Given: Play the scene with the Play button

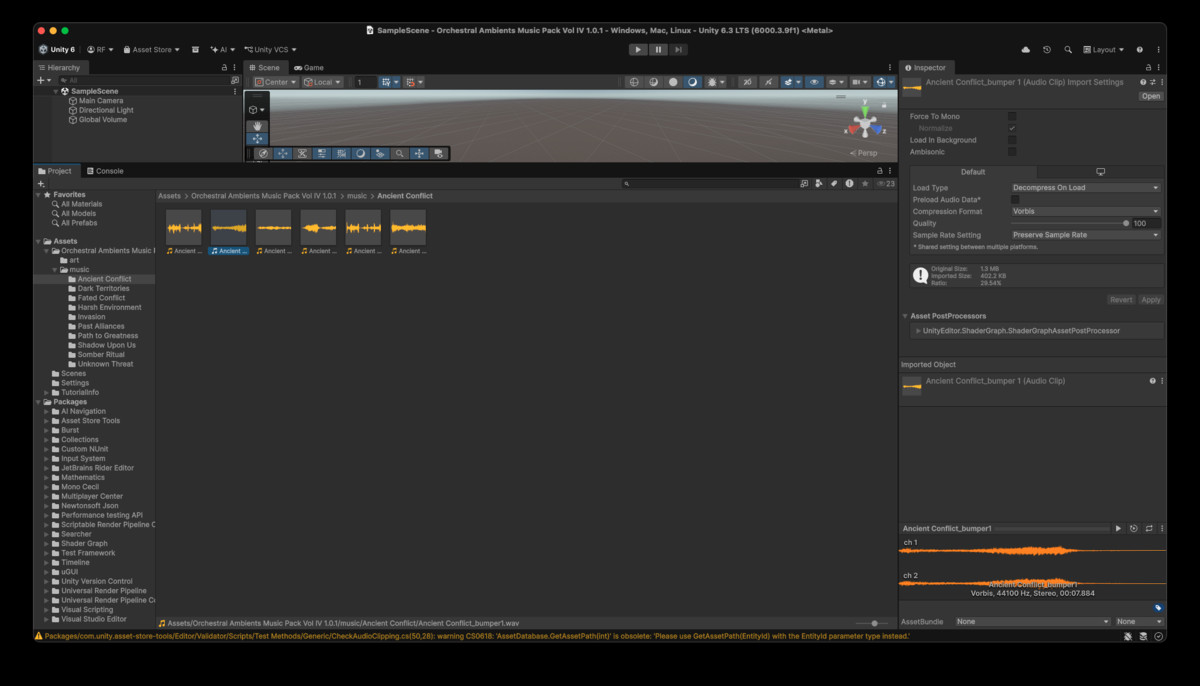Looking at the screenshot, I should tap(638, 49).
